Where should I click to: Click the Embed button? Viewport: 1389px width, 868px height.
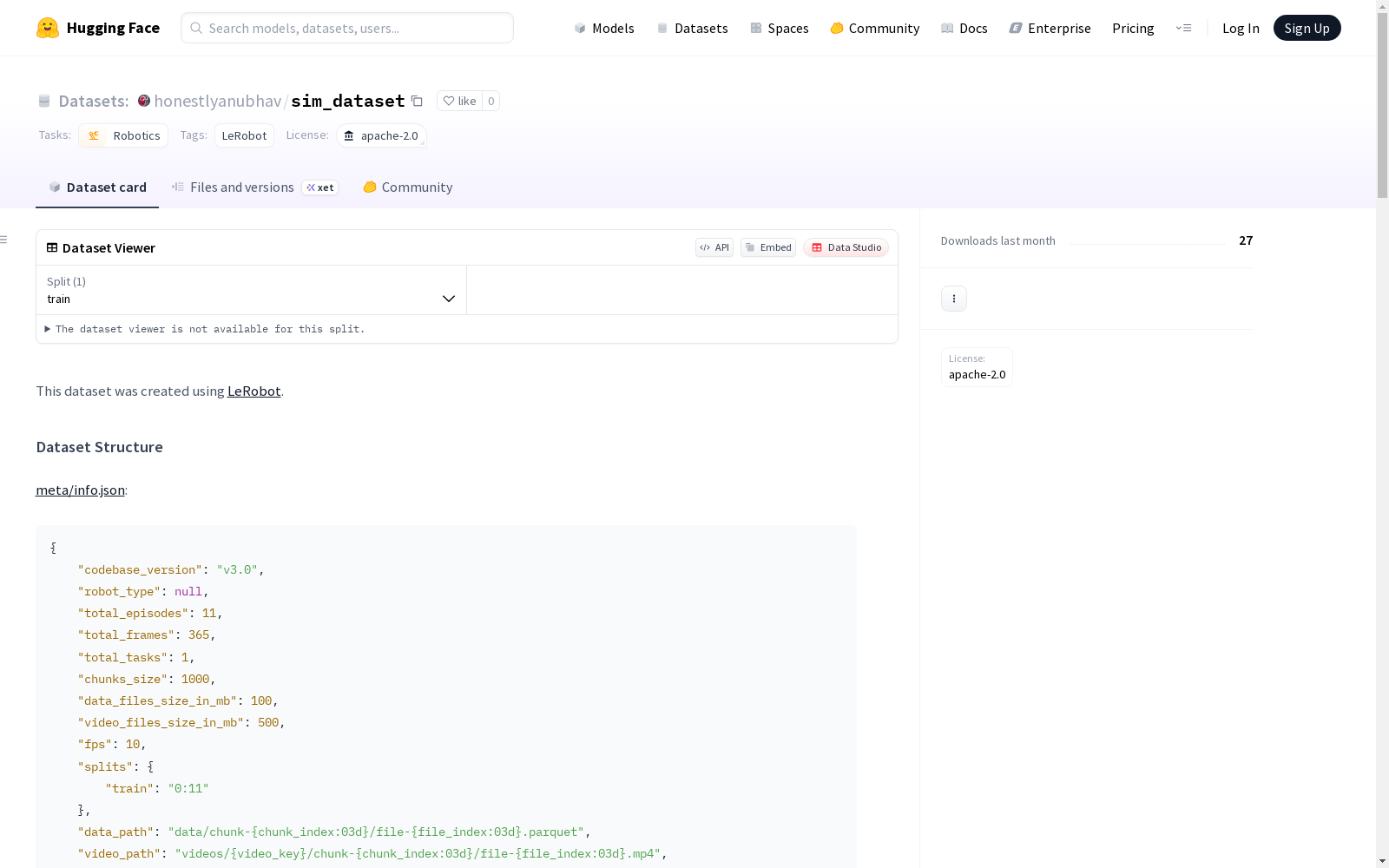(768, 247)
